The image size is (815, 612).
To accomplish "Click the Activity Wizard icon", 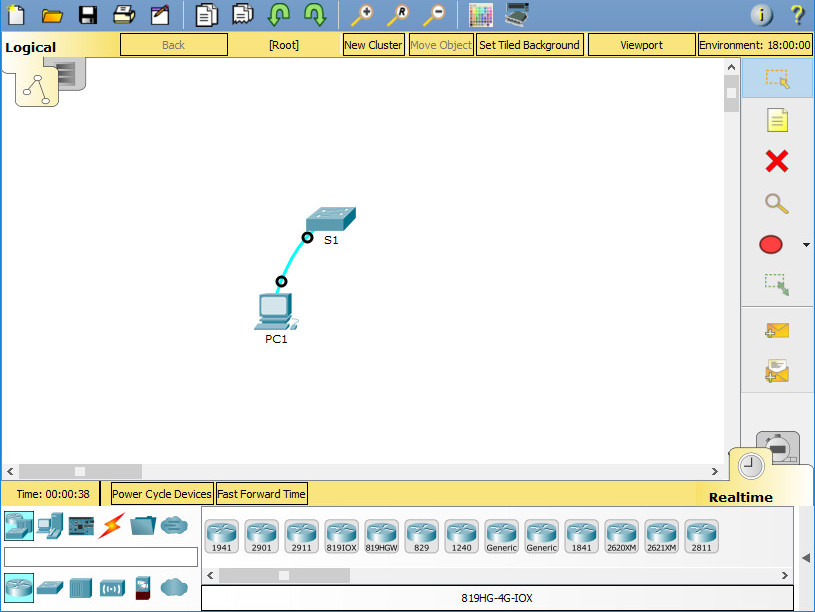I will [160, 14].
